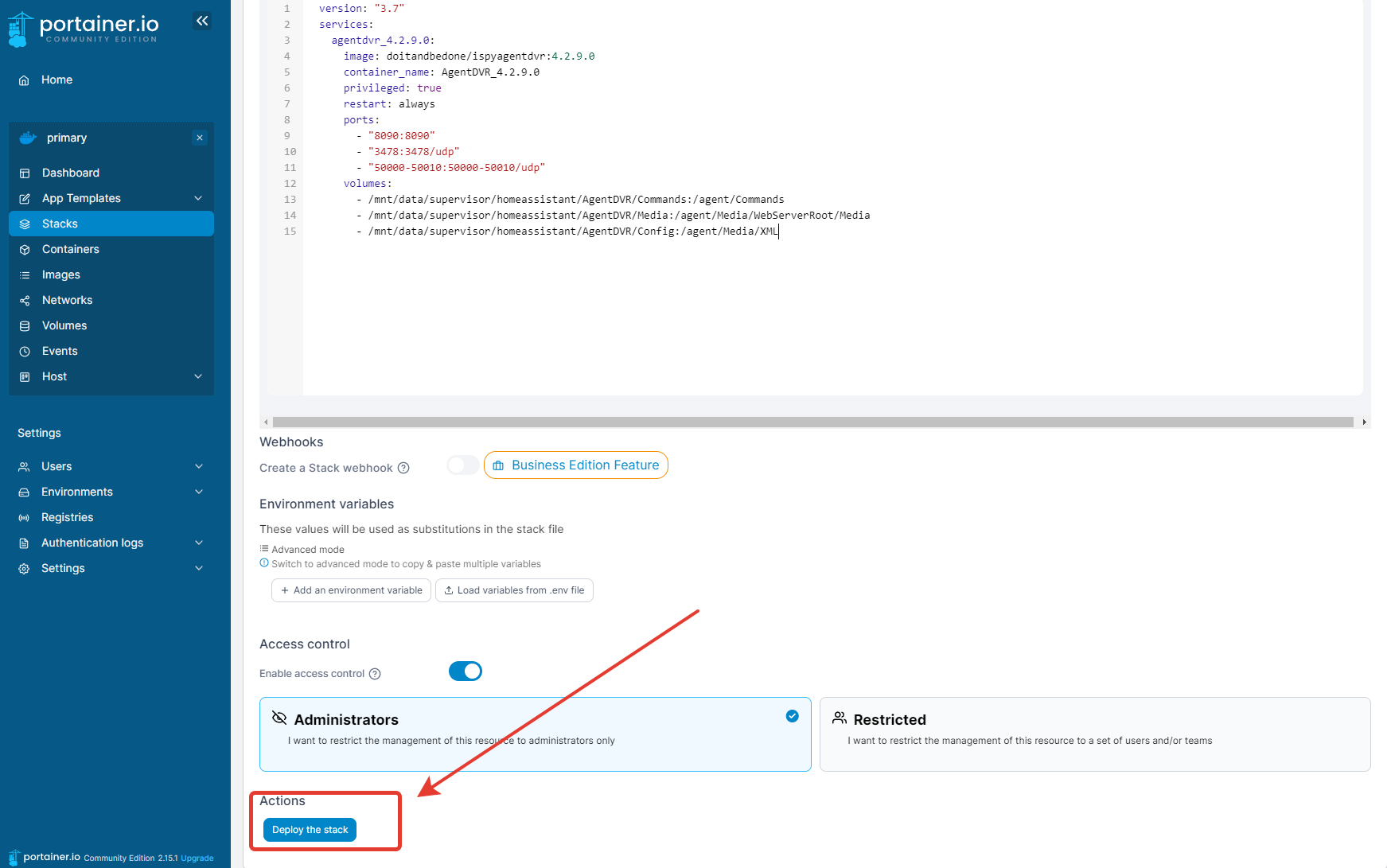Image resolution: width=1387 pixels, height=868 pixels.
Task: Click help icon beside Create a Stack webhook
Action: [403, 468]
